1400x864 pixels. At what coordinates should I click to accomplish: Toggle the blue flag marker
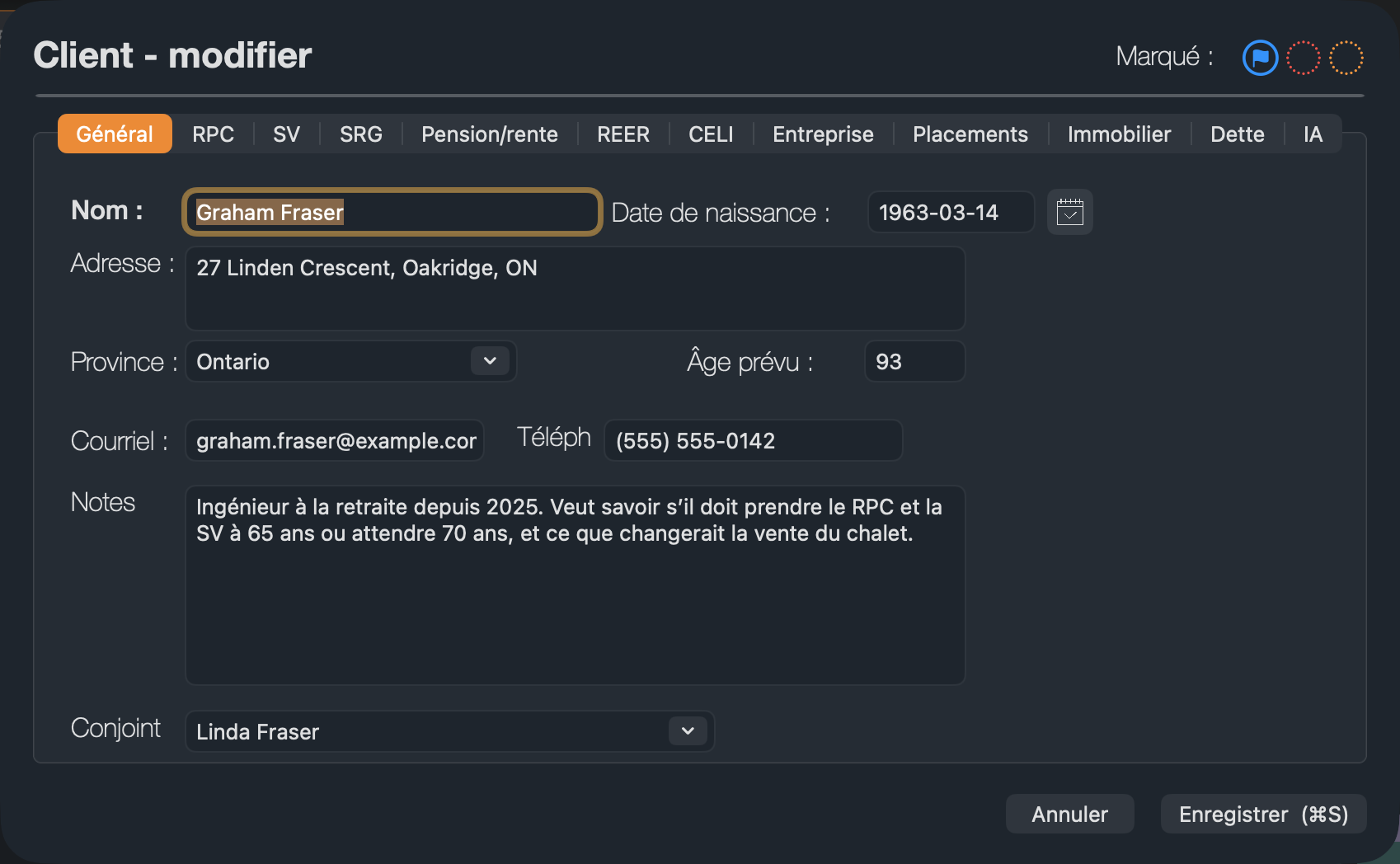(1260, 58)
